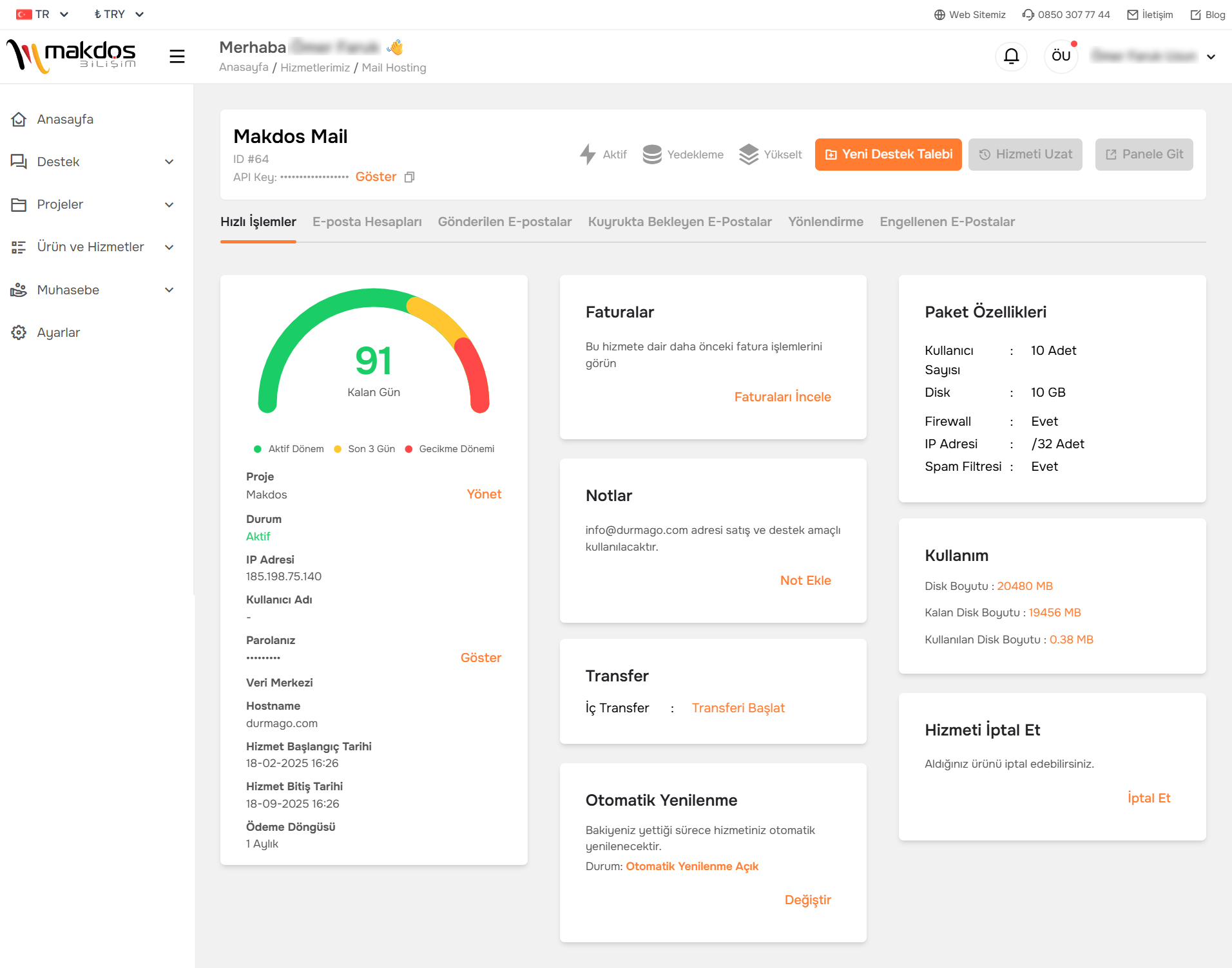The image size is (1232, 968).
Task: Click the Ürün ve Hizmetler list icon
Action: [19, 247]
